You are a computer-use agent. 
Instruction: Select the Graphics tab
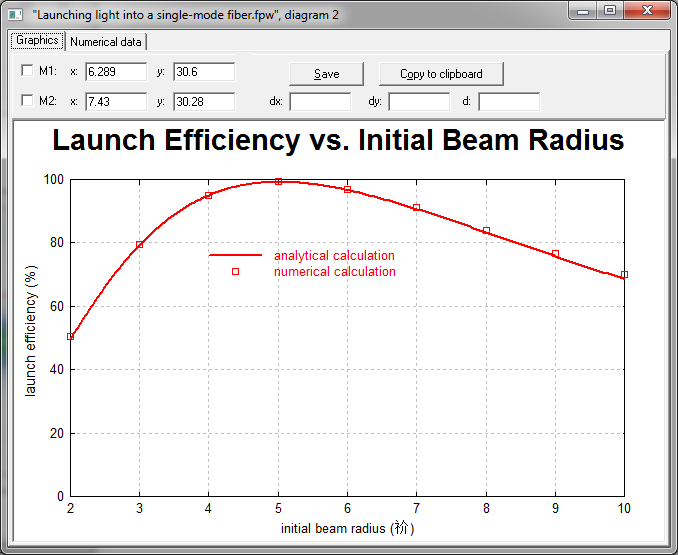(x=38, y=41)
